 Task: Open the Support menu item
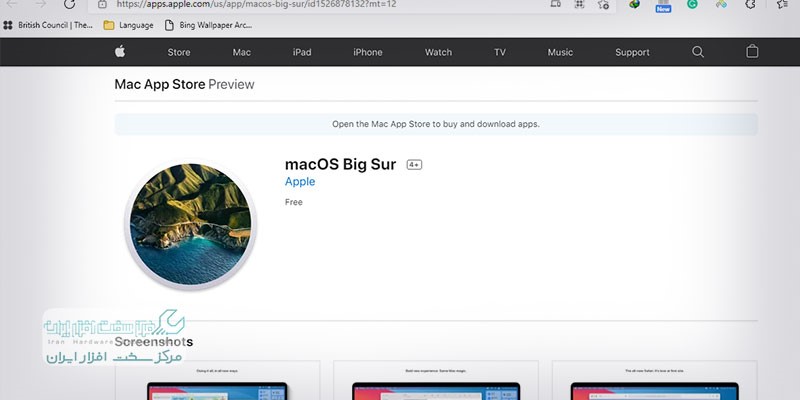(632, 52)
